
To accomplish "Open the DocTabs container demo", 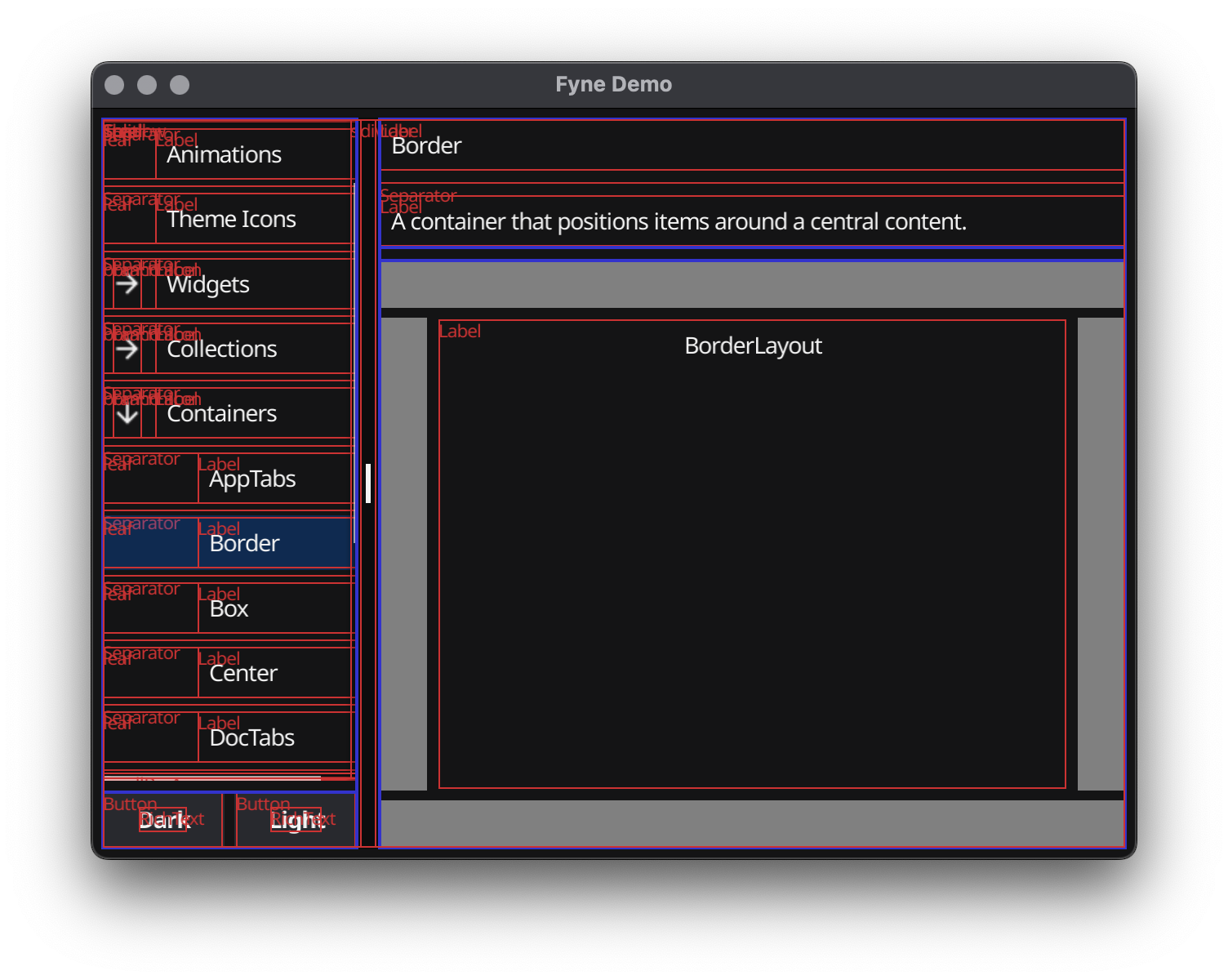I will pos(229,737).
